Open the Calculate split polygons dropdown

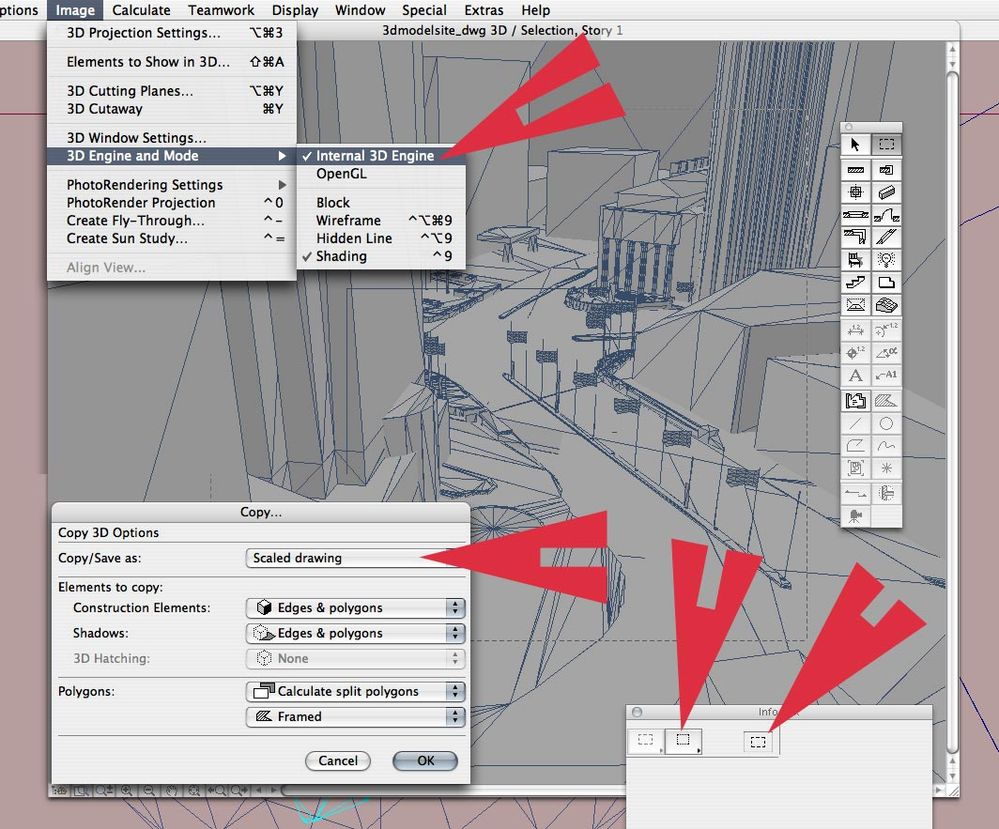[355, 691]
